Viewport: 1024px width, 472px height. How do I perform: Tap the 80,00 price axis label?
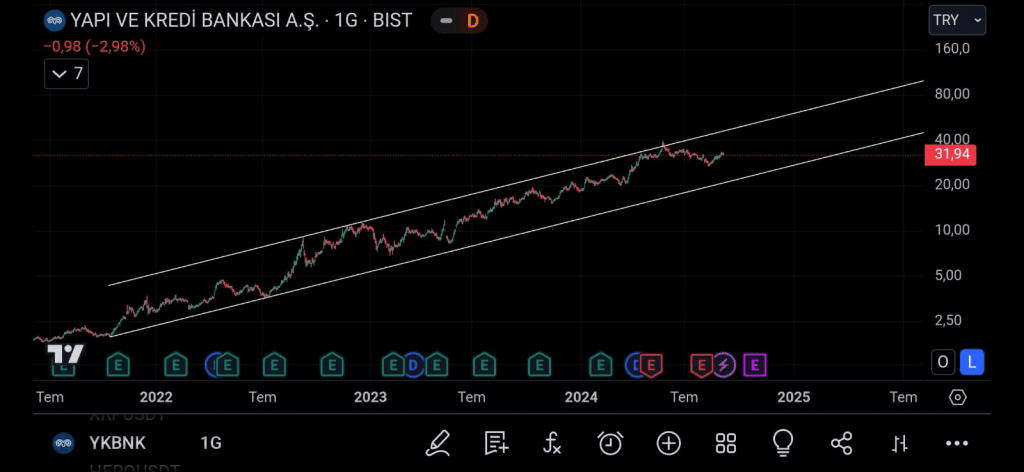(953, 94)
